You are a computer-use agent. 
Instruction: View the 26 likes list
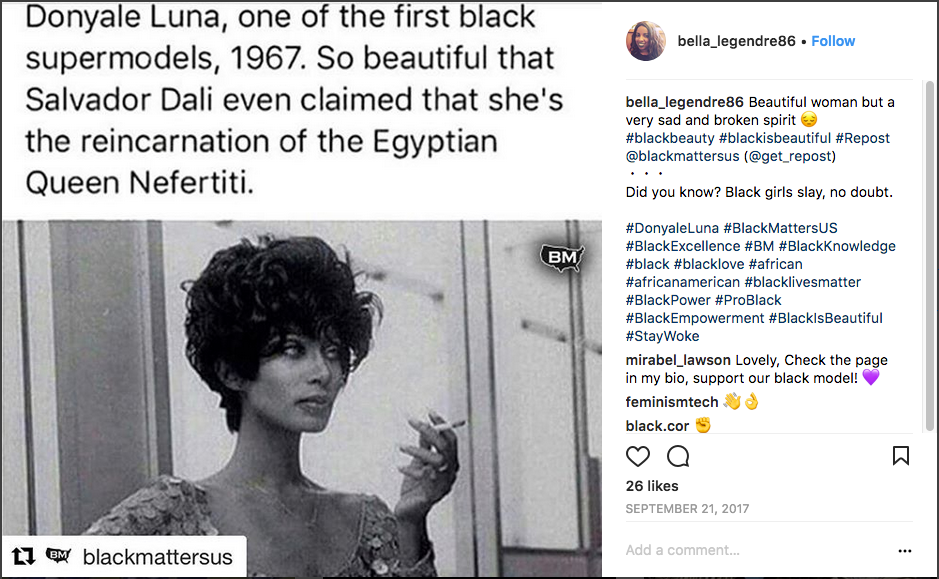[x=652, y=486]
